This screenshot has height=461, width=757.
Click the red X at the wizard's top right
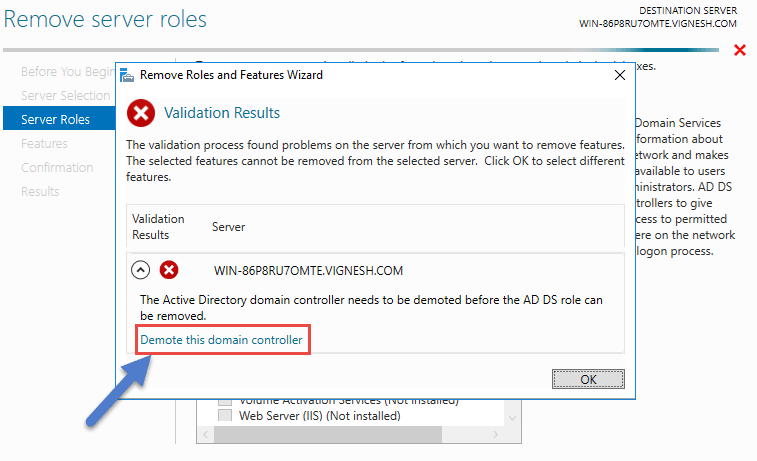[x=740, y=50]
